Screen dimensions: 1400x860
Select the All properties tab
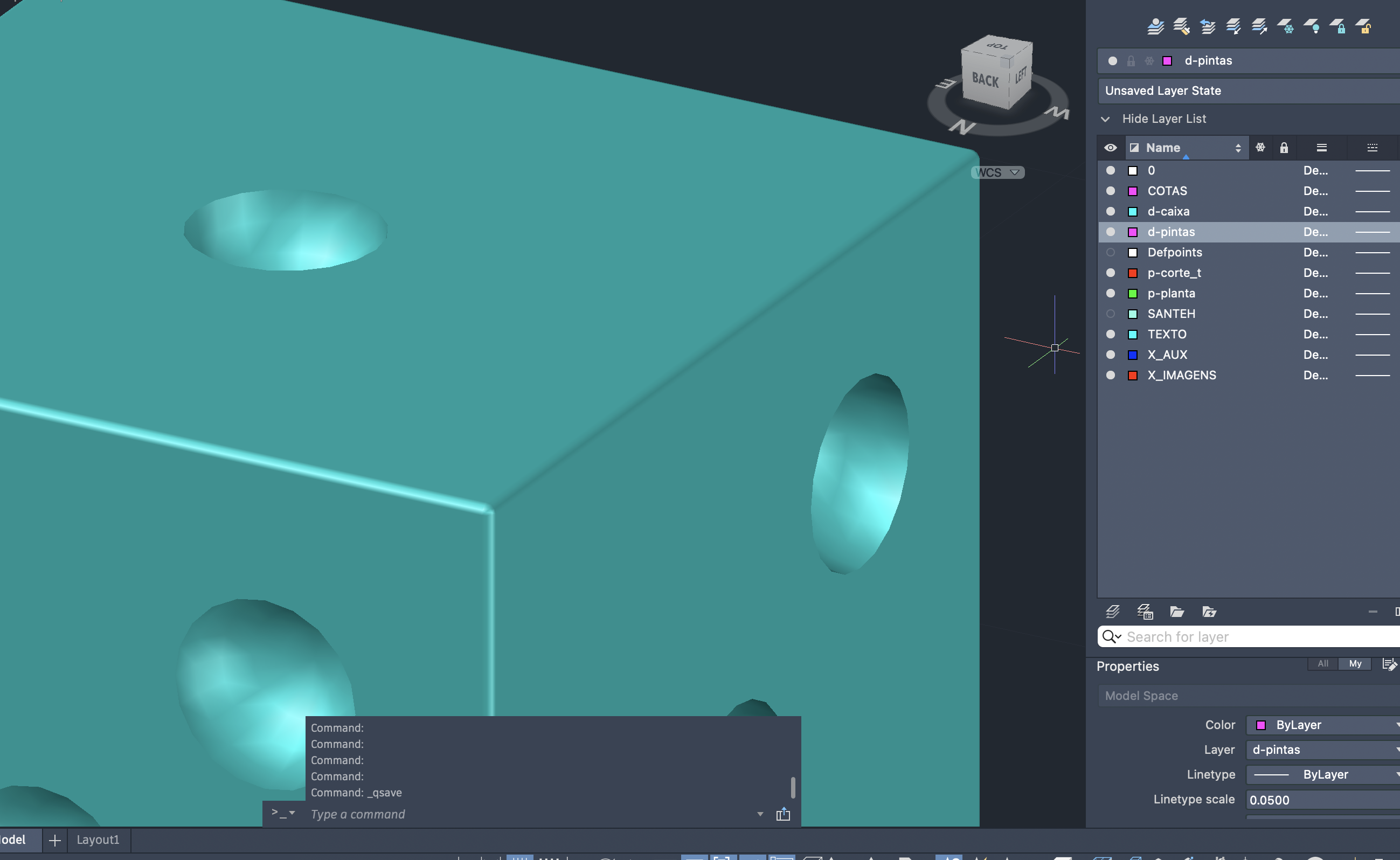(x=1322, y=663)
